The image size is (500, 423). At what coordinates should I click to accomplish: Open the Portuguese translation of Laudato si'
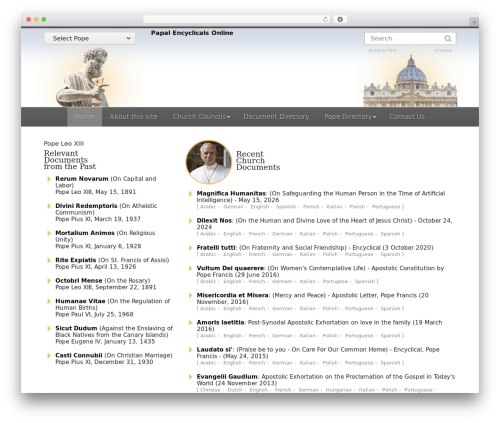tap(359, 363)
